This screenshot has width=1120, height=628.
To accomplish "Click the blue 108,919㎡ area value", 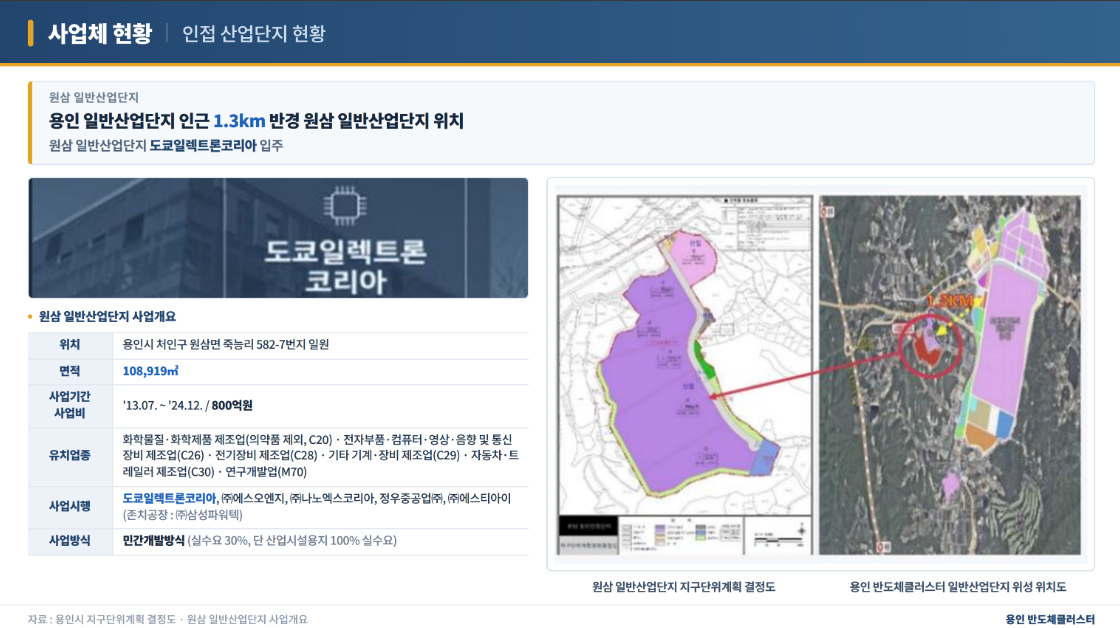I will pos(151,371).
